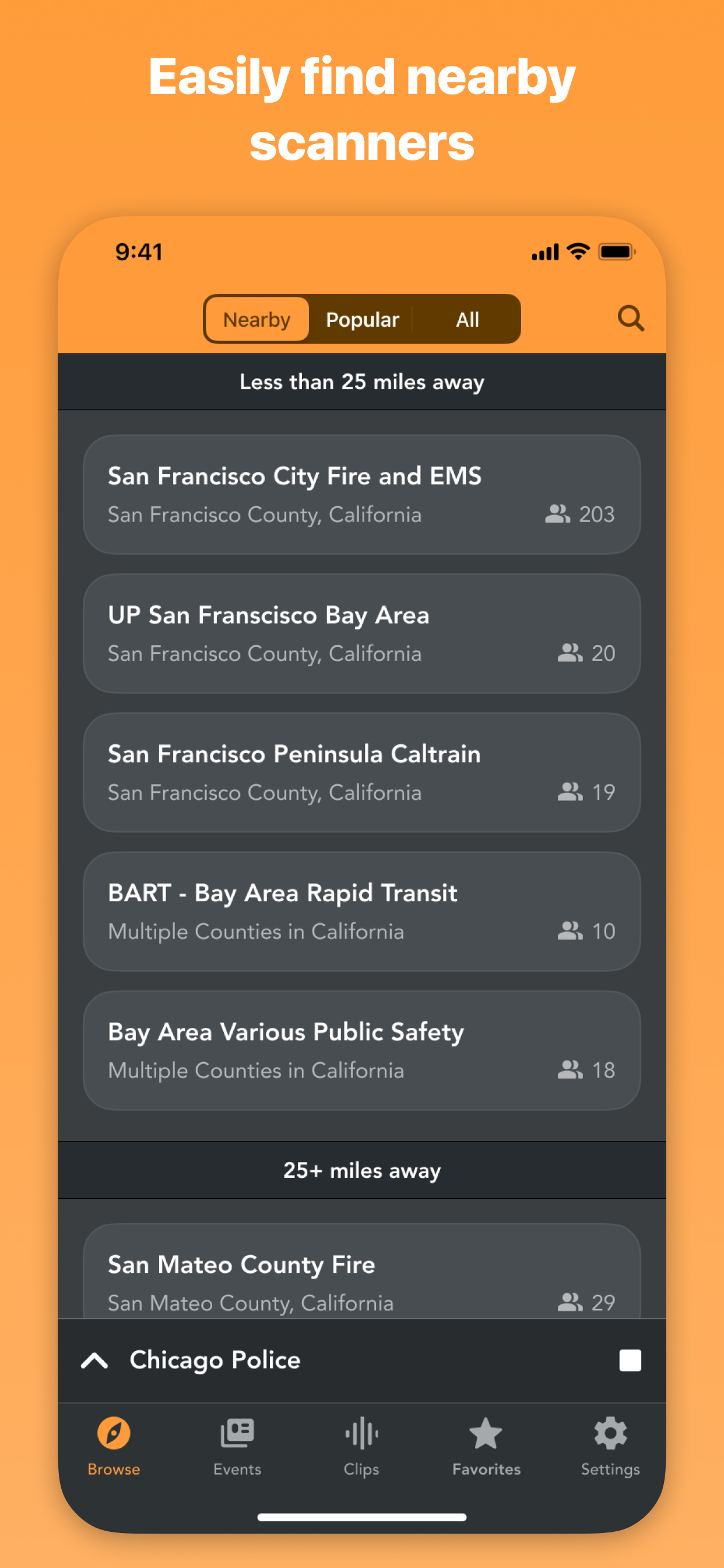Tap the 25+ miles away header
Viewport: 724px width, 1568px height.
(x=361, y=1170)
